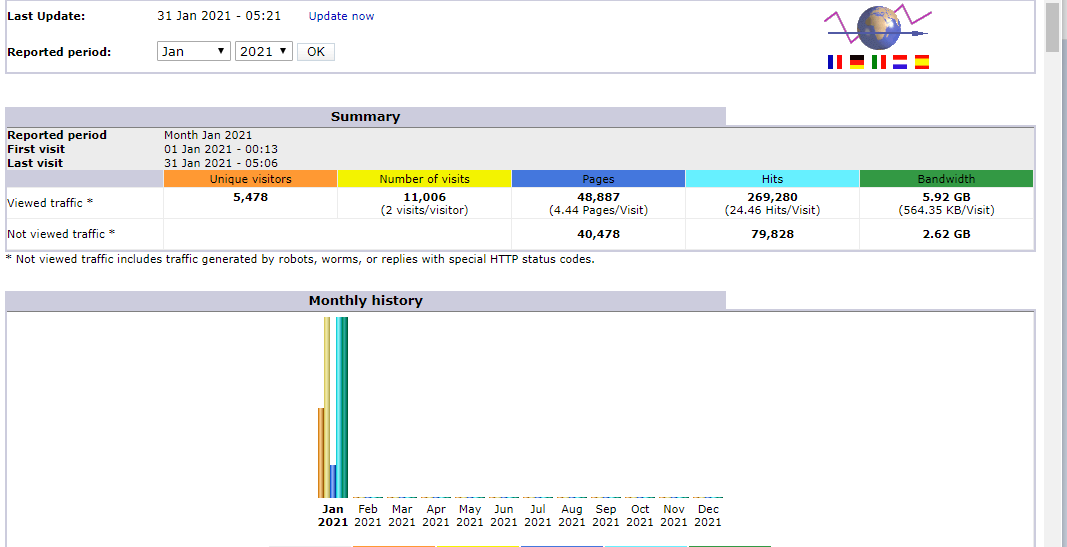The height and width of the screenshot is (547, 1067).
Task: Select the blue Pages column header
Action: point(598,179)
